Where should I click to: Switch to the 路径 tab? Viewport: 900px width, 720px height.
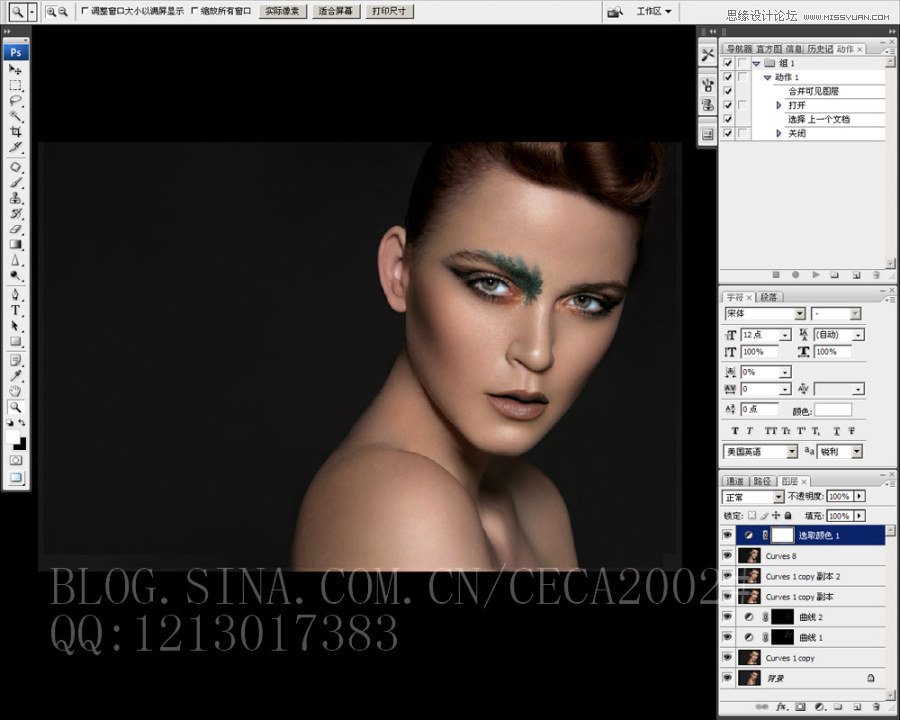coord(762,481)
